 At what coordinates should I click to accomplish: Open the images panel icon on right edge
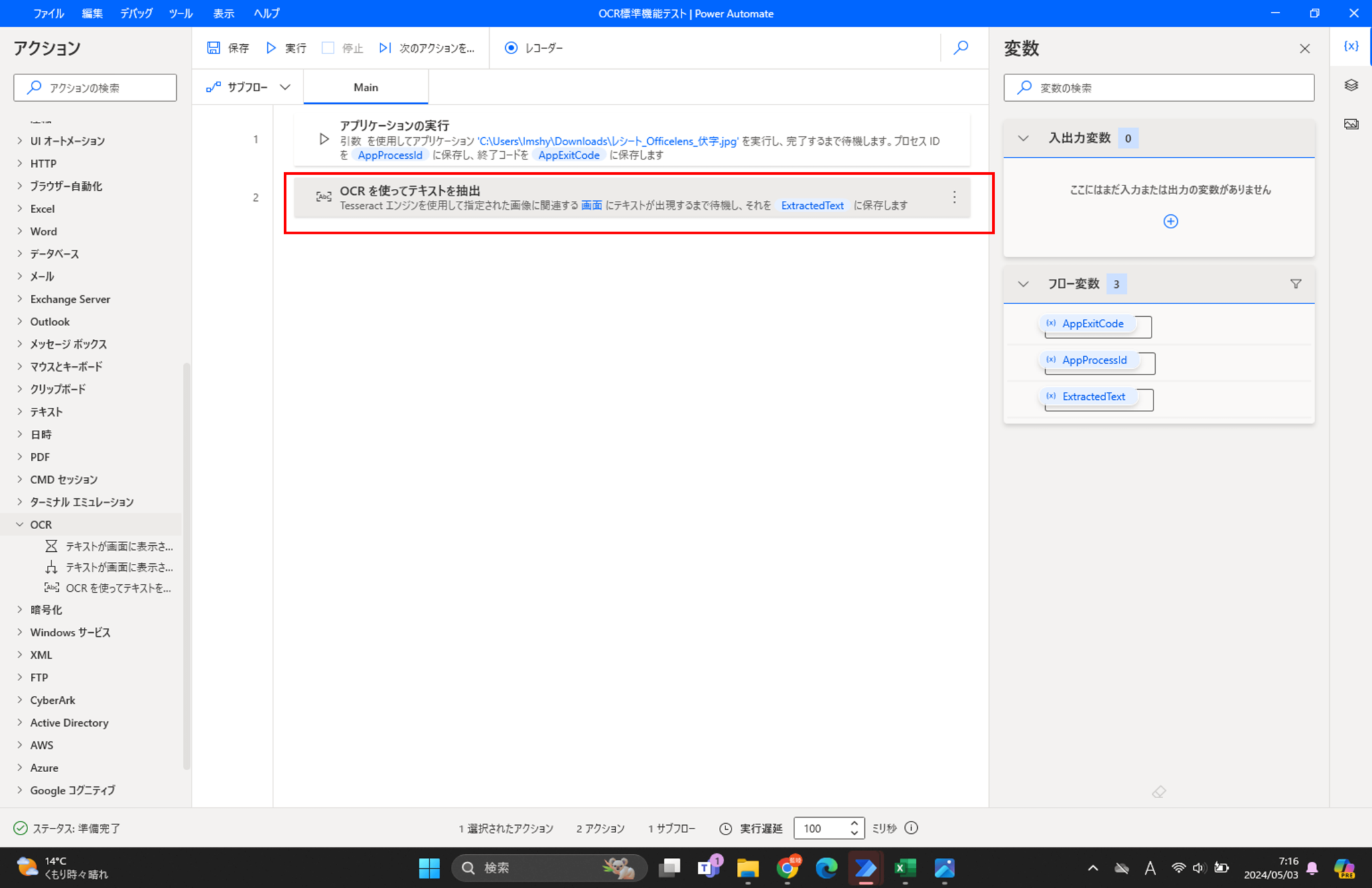tap(1351, 123)
